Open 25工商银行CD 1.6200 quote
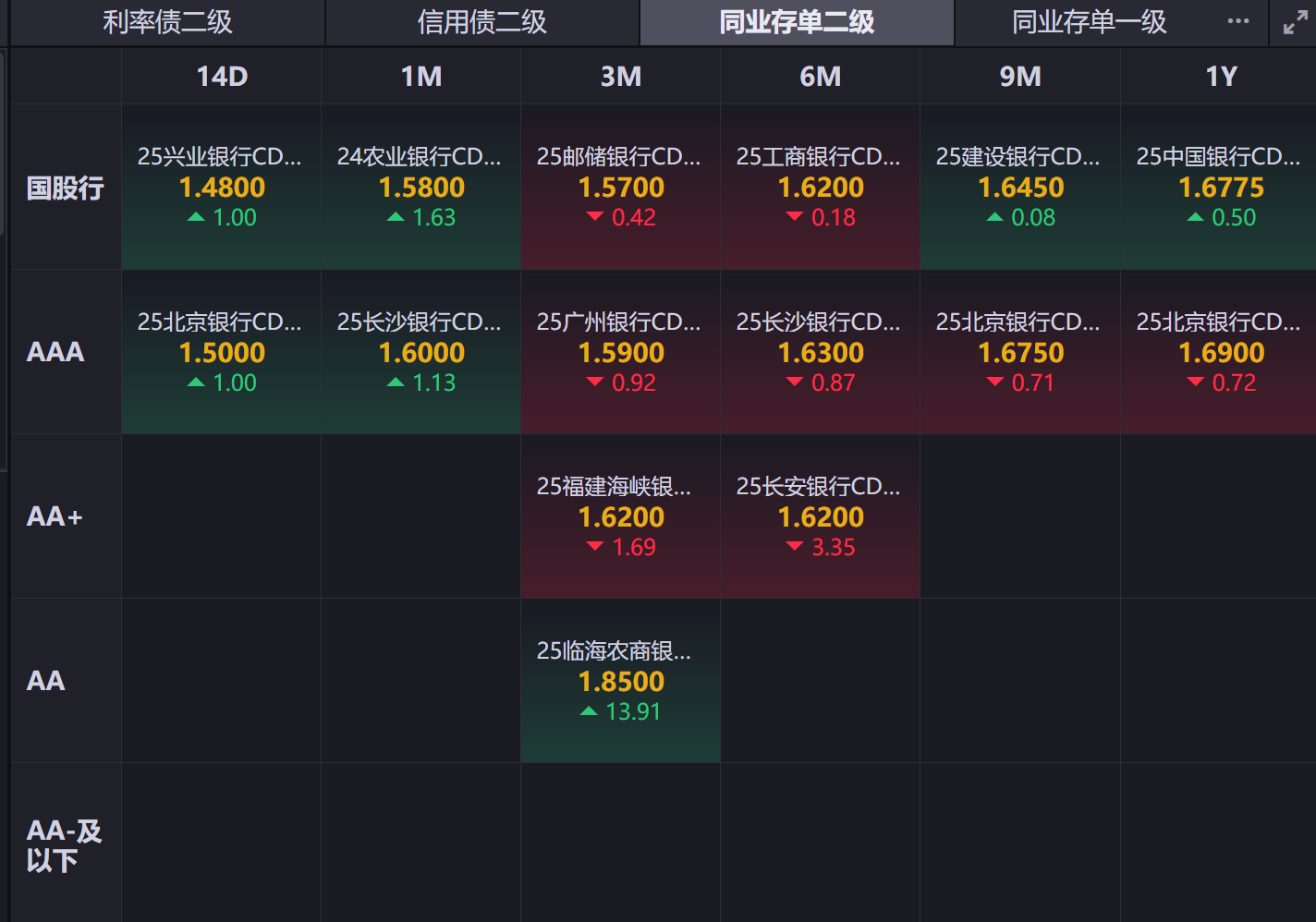The image size is (1316, 922). tap(821, 188)
